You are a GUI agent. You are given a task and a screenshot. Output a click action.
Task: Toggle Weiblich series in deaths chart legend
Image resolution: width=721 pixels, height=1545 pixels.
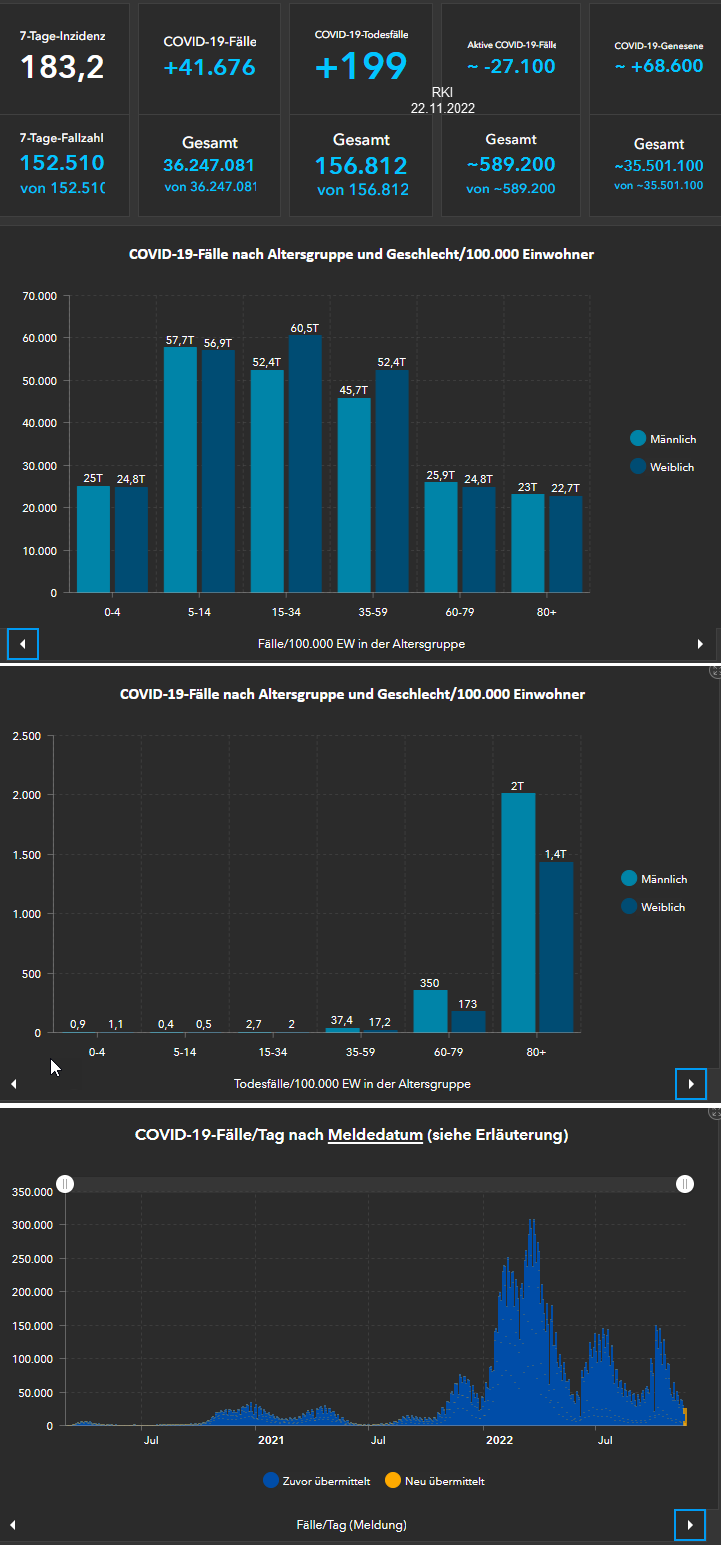tap(654, 906)
